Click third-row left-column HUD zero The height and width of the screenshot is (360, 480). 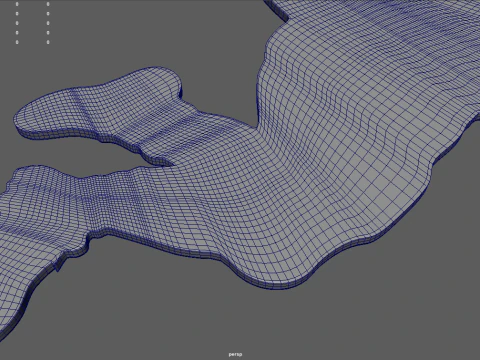[x=17, y=23]
